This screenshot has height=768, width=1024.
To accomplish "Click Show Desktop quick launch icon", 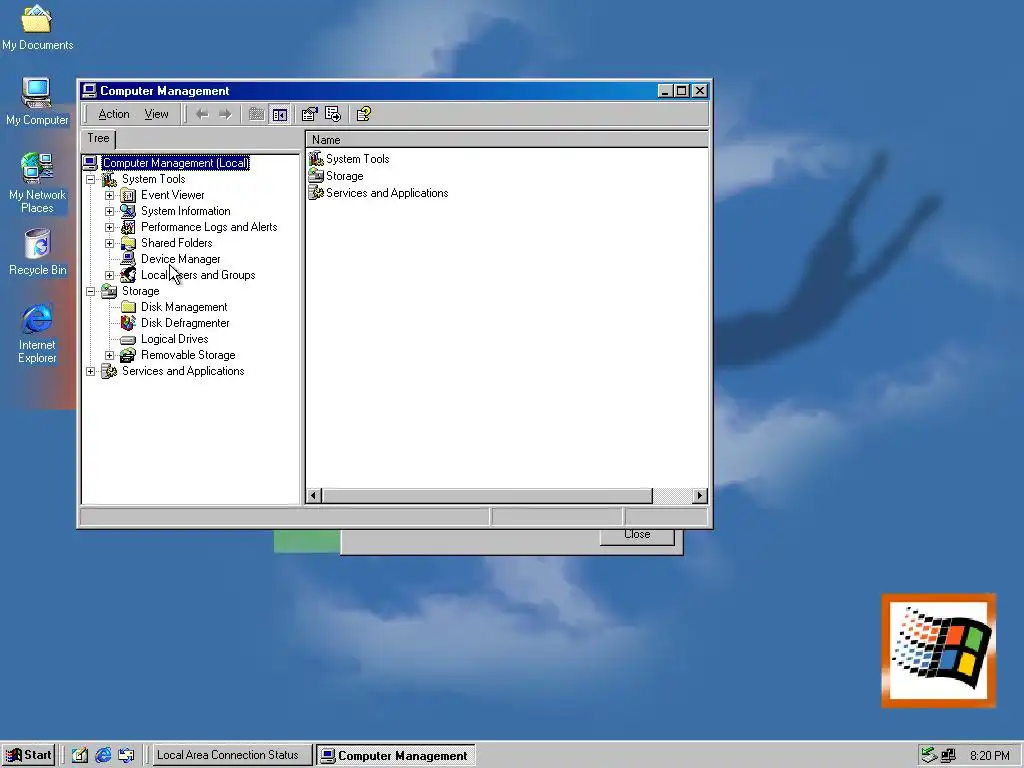I will click(80, 756).
